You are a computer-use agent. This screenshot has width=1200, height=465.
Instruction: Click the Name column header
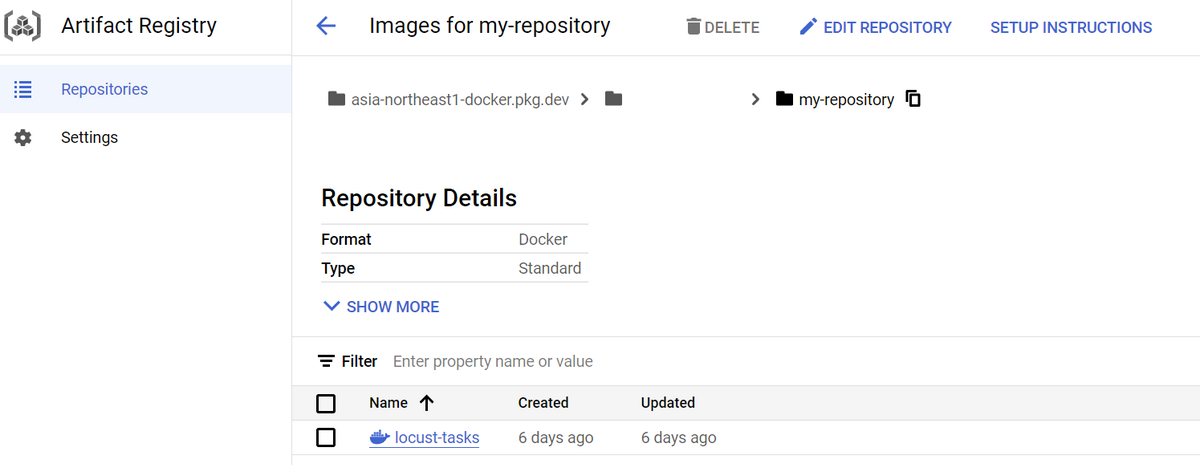(388, 403)
